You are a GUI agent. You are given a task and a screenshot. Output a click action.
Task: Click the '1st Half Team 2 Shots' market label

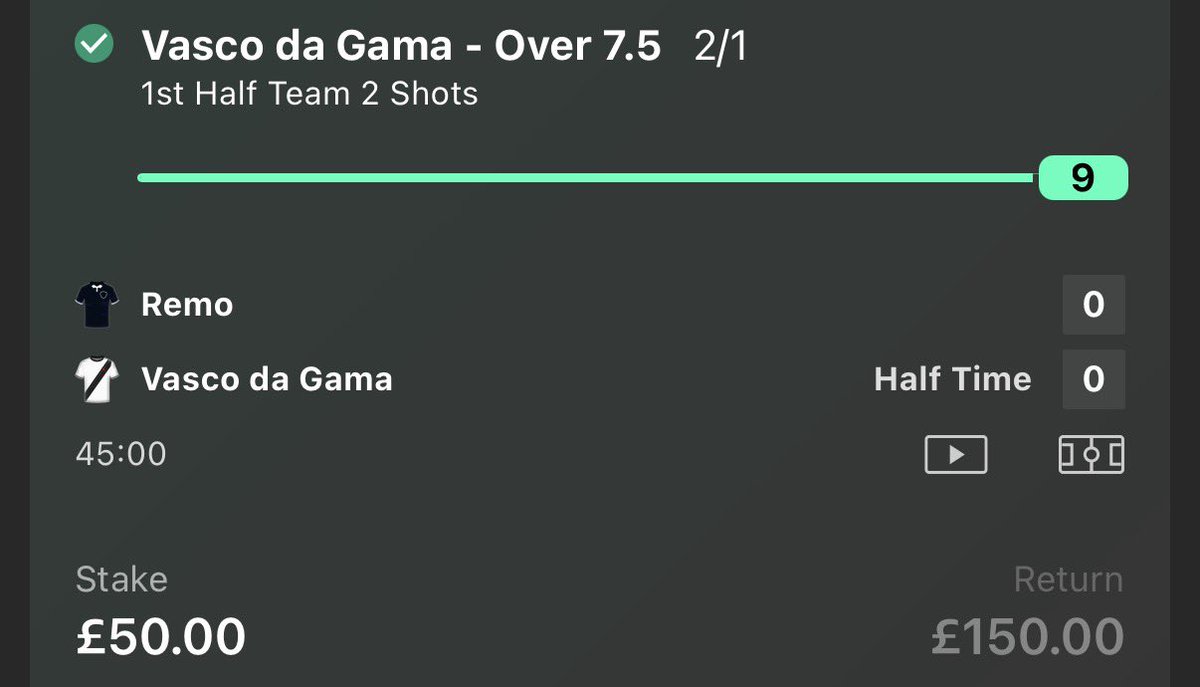309,94
